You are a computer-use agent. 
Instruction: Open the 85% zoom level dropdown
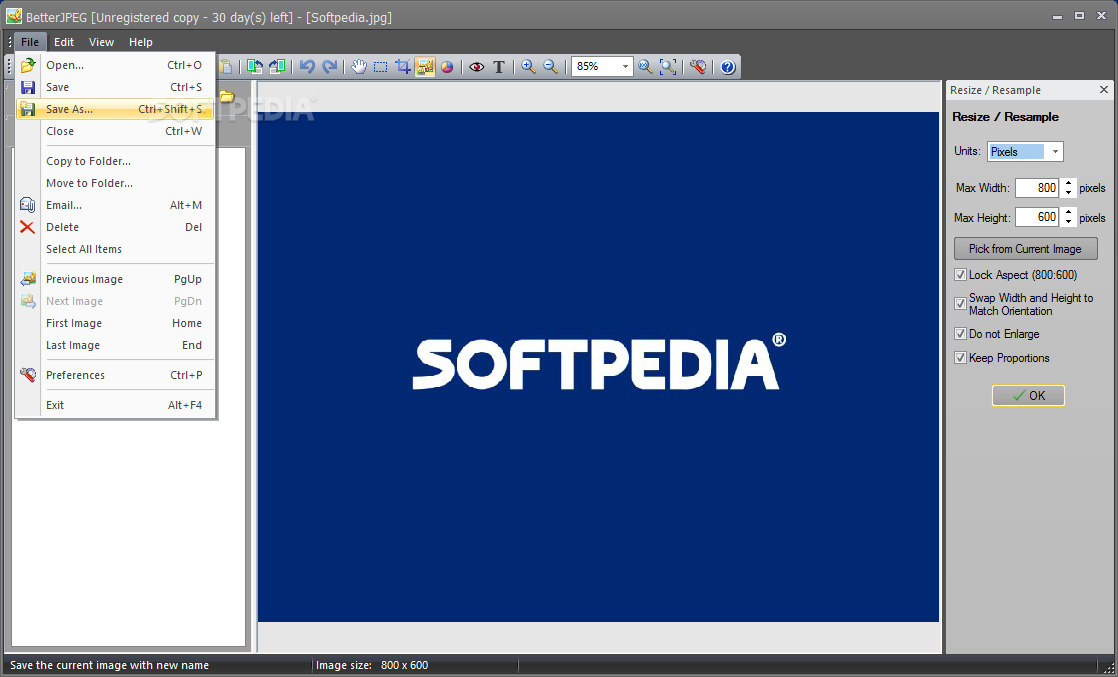click(x=625, y=67)
